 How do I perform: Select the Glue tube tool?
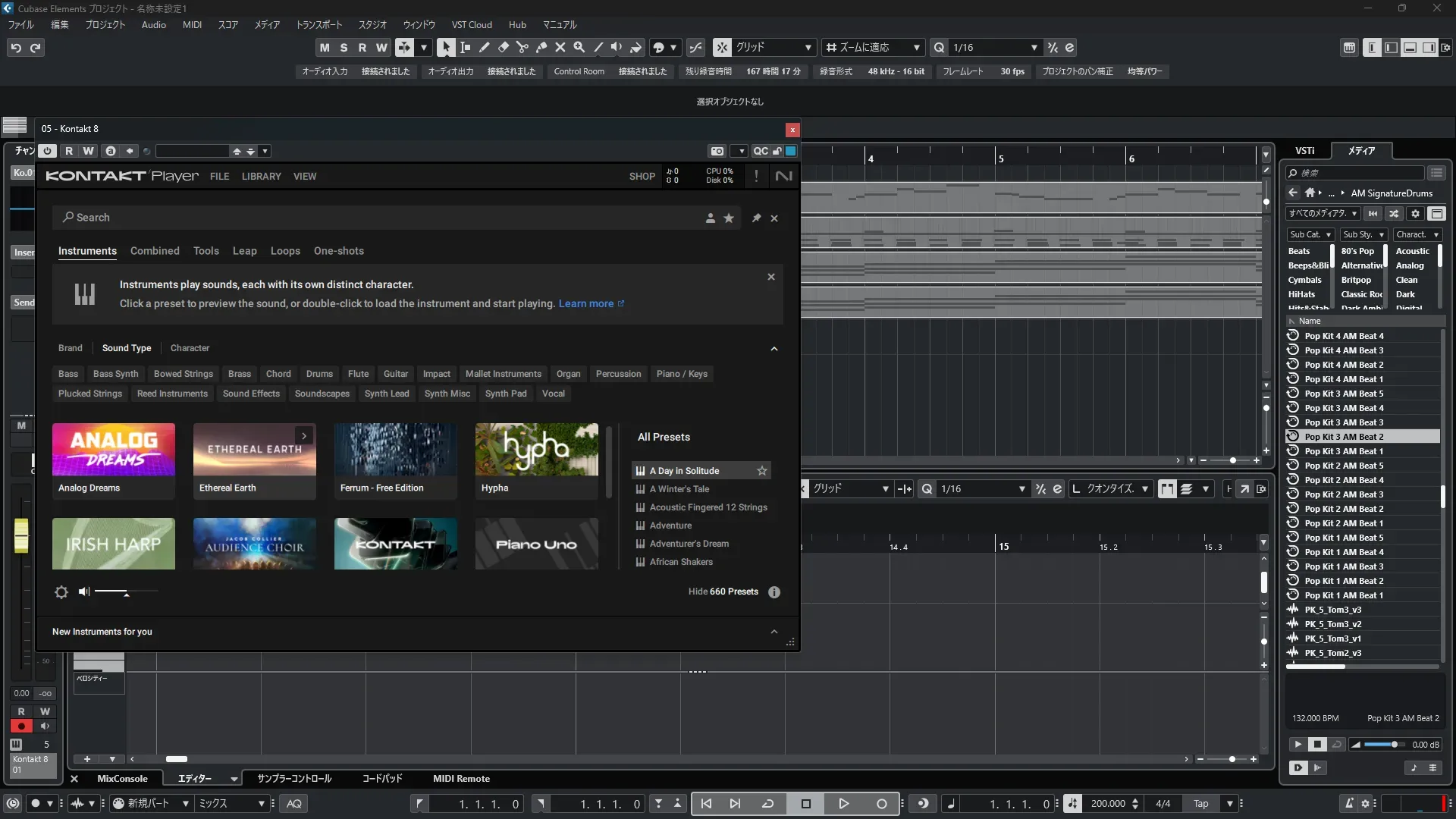[x=541, y=47]
